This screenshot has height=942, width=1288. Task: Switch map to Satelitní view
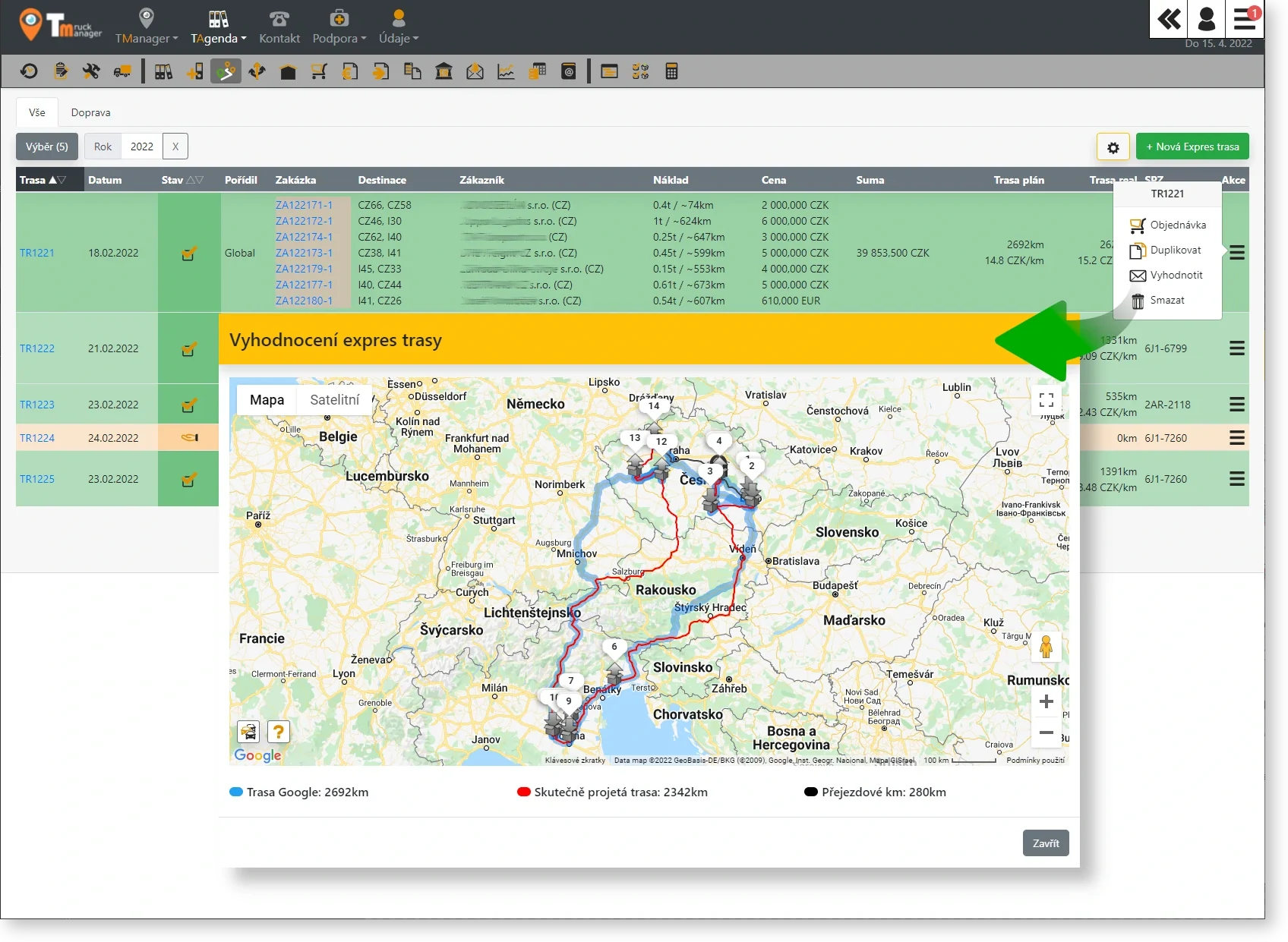pos(335,400)
